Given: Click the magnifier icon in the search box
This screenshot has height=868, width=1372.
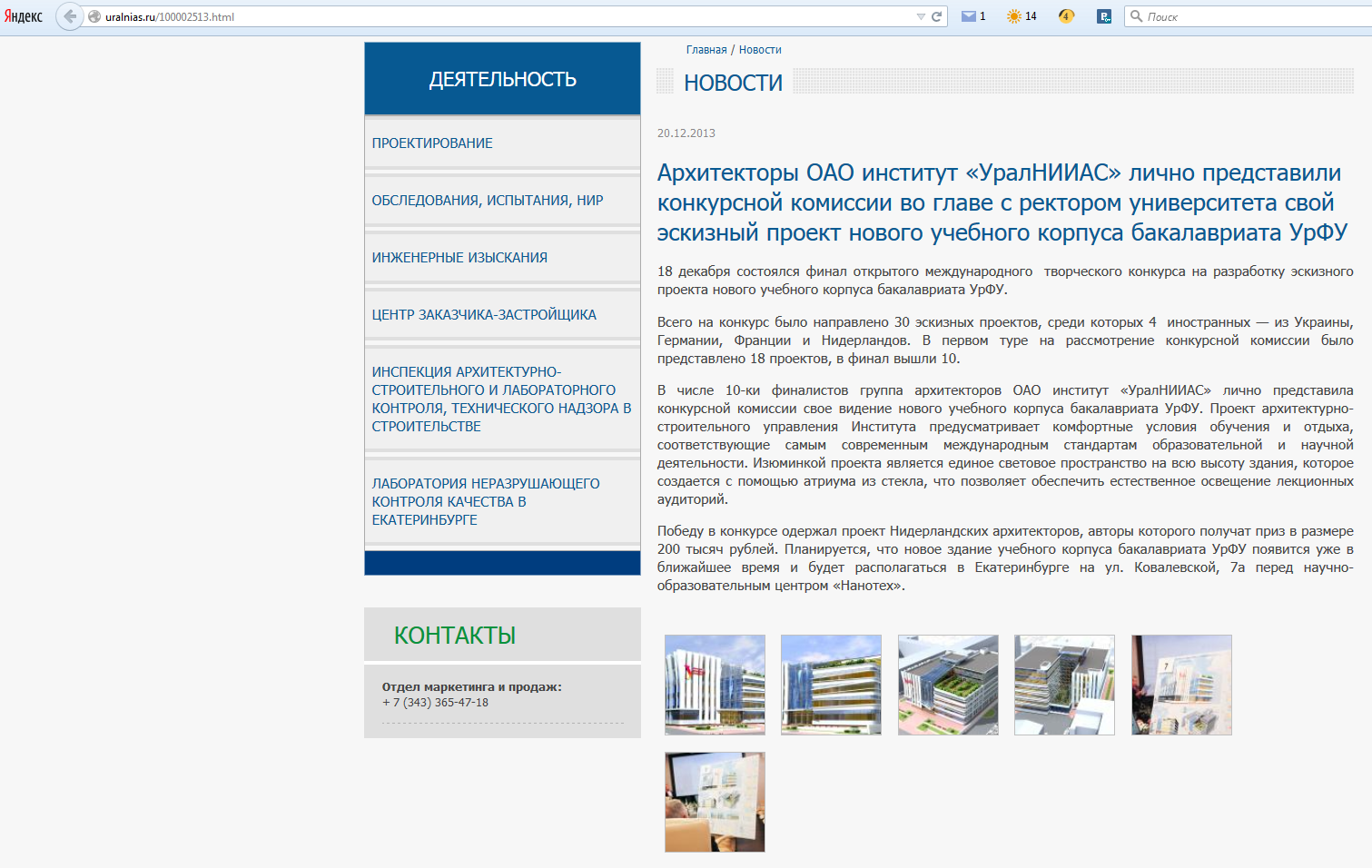Looking at the screenshot, I should pos(1136,16).
